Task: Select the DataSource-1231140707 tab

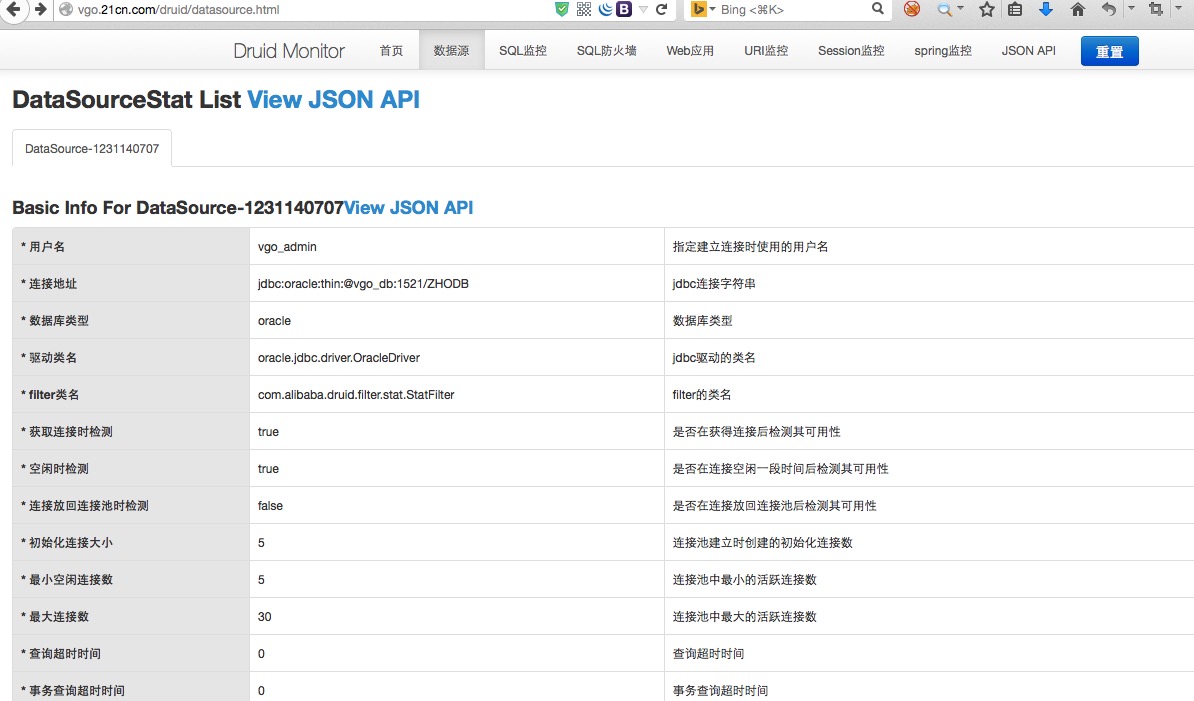Action: (92, 148)
